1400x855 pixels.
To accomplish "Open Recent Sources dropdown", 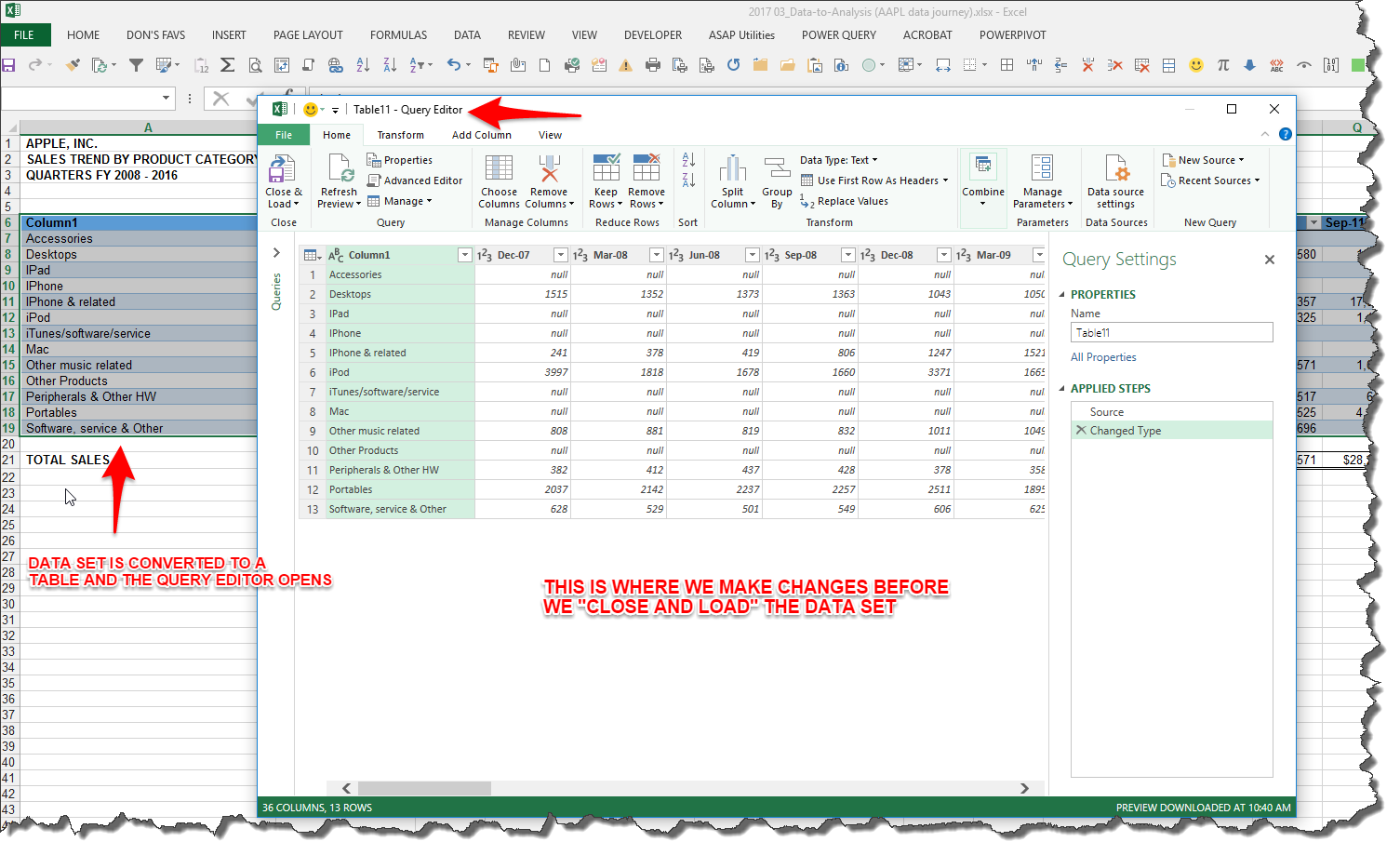I will pos(1210,180).
